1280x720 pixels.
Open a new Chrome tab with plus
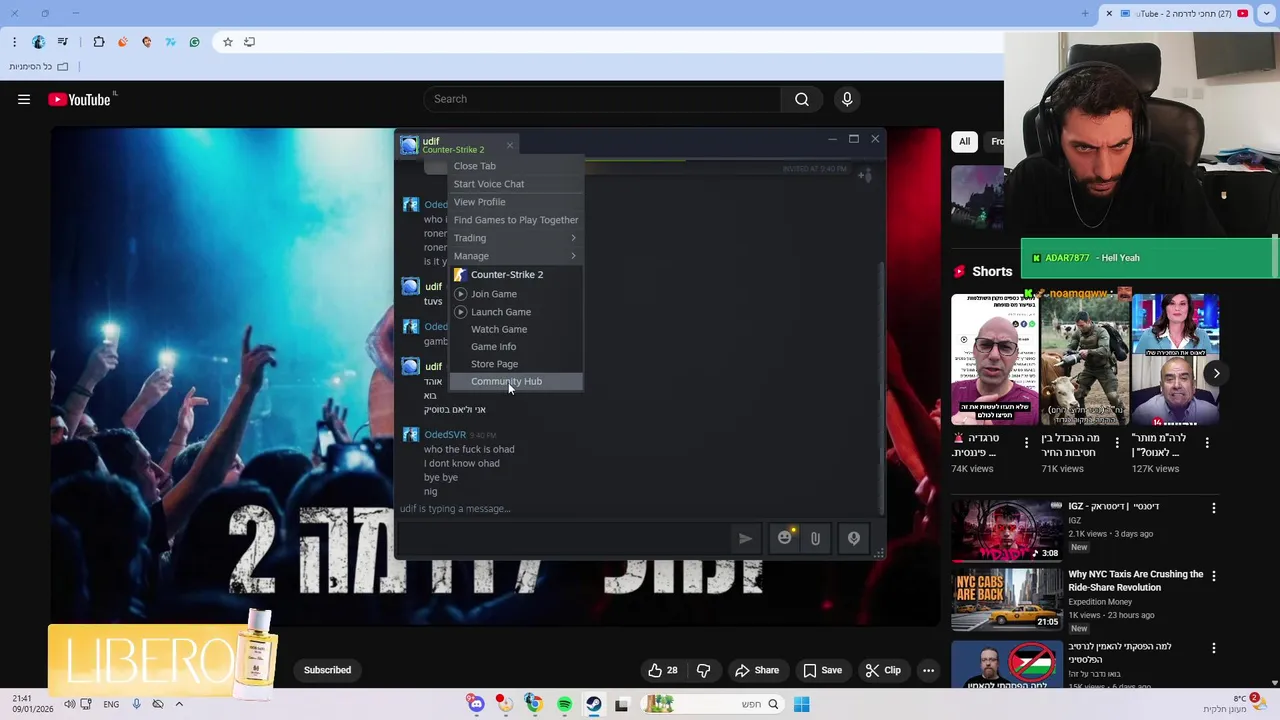coord(1085,13)
